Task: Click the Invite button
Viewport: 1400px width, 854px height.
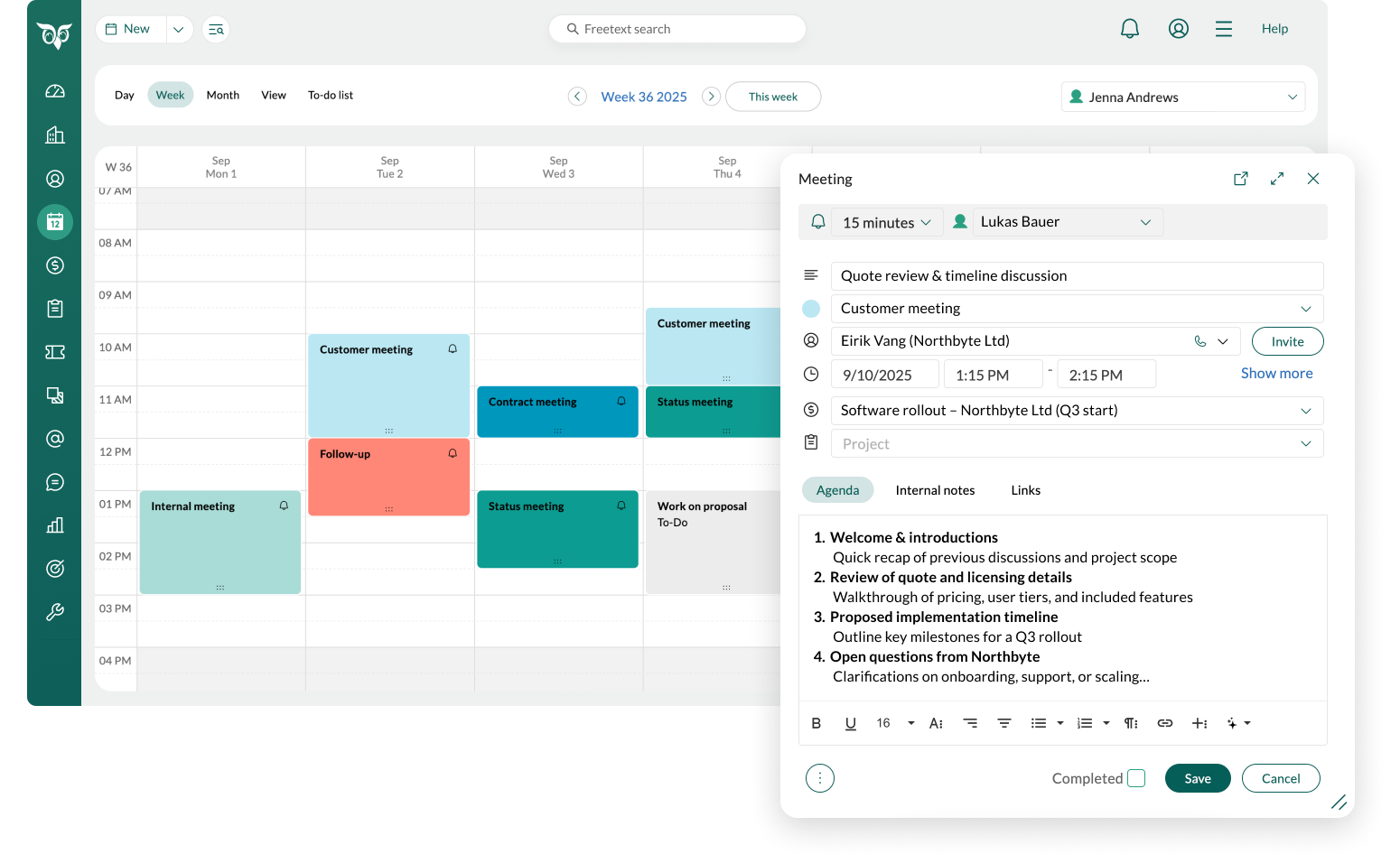Action: coord(1287,341)
